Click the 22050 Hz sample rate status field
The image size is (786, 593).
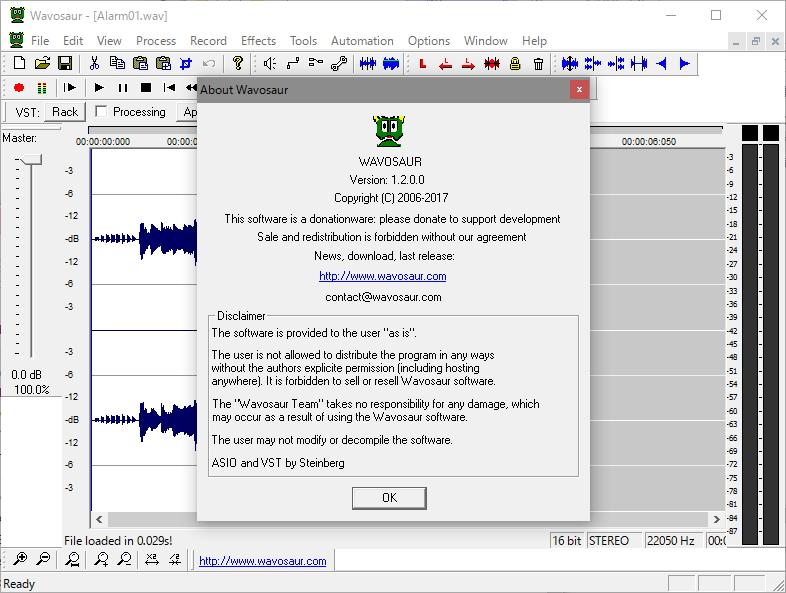[671, 541]
